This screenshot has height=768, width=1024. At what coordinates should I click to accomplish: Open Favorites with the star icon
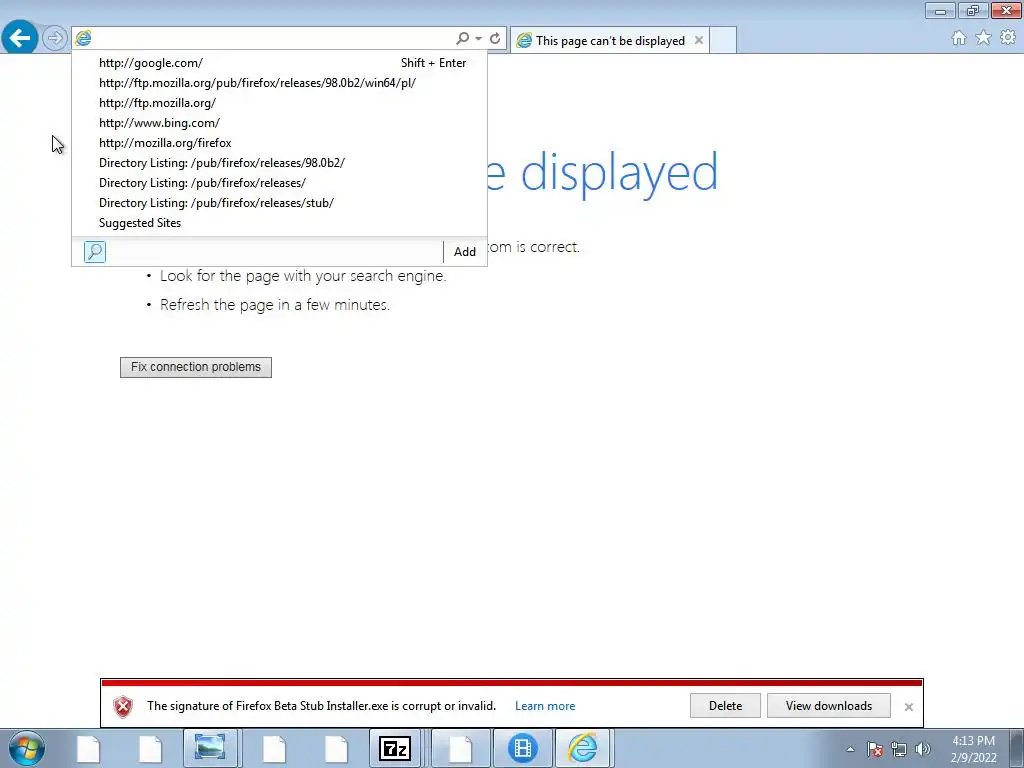(x=983, y=38)
